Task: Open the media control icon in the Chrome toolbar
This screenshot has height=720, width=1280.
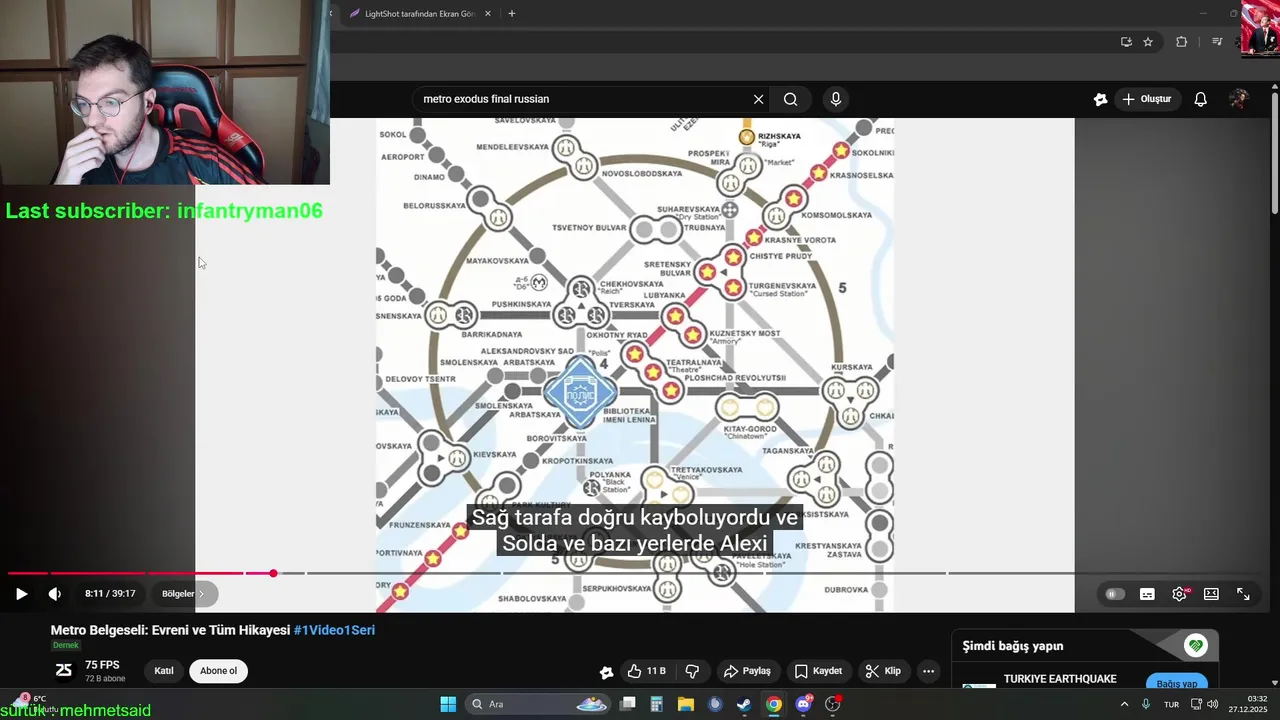Action: 1217,42
